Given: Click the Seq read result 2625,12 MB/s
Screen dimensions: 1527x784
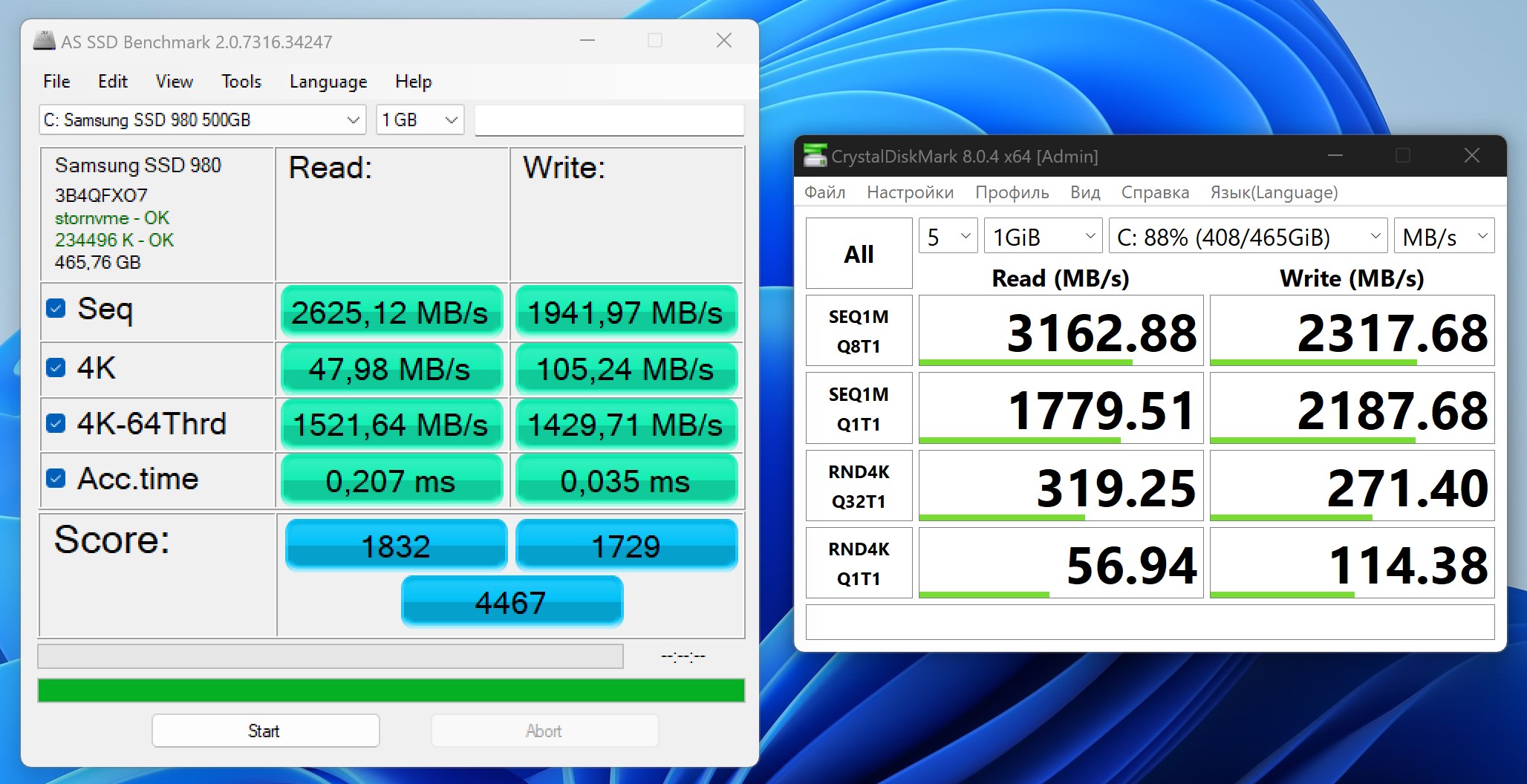Looking at the screenshot, I should tap(391, 312).
